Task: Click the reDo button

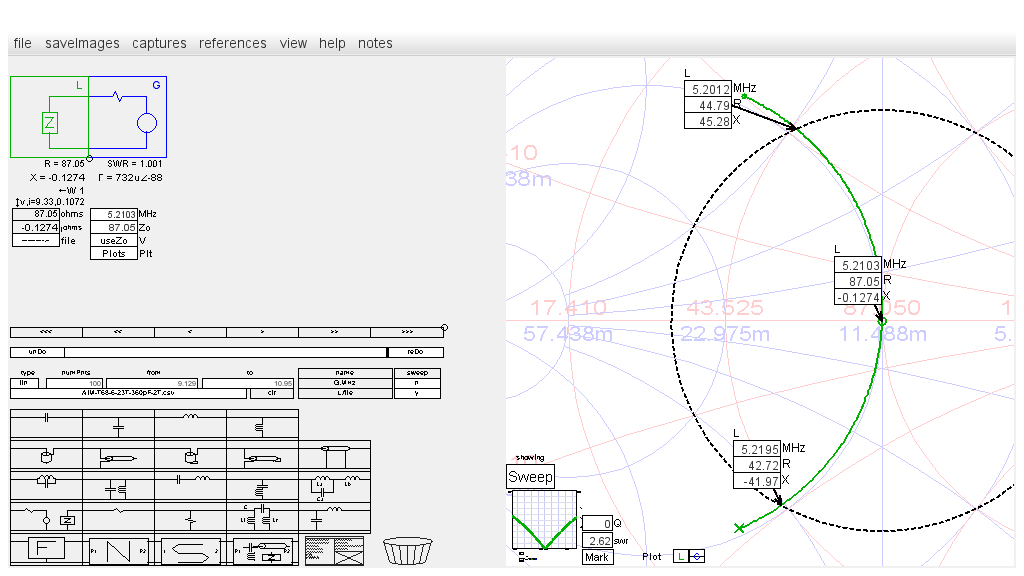Action: [416, 352]
